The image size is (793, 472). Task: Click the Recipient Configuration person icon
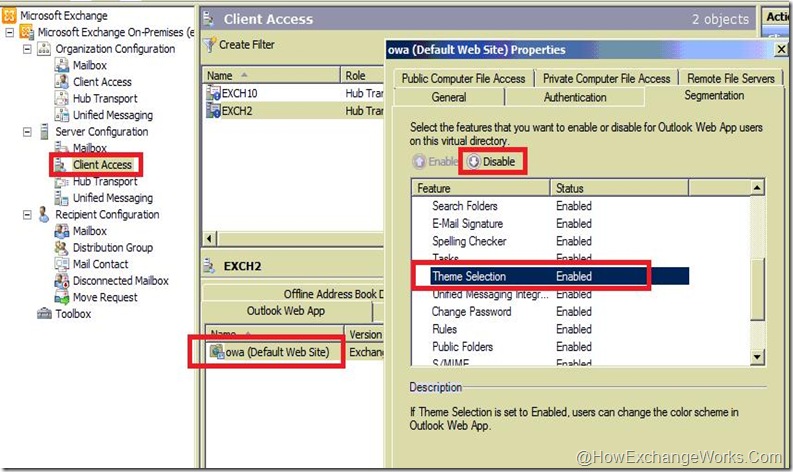click(x=44, y=214)
